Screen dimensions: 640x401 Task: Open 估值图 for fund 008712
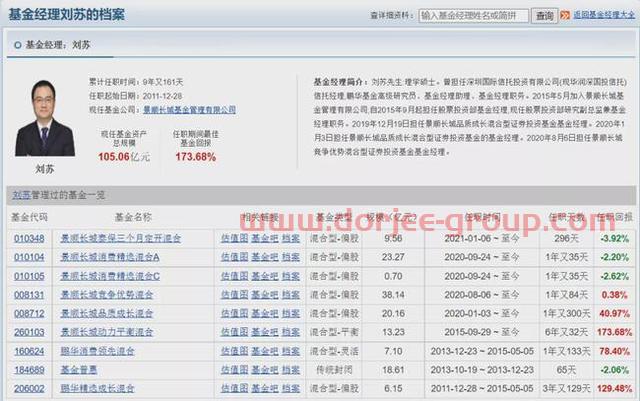pos(234,314)
